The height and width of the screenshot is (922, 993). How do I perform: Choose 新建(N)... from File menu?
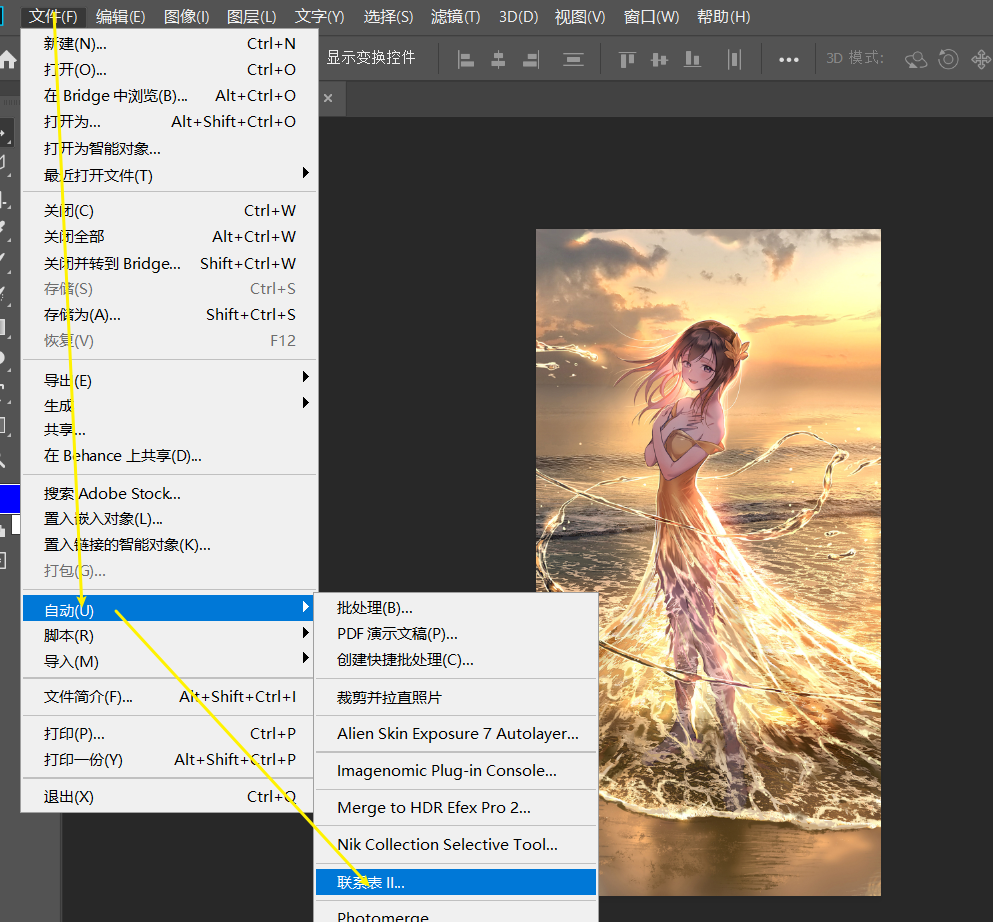tap(169, 44)
